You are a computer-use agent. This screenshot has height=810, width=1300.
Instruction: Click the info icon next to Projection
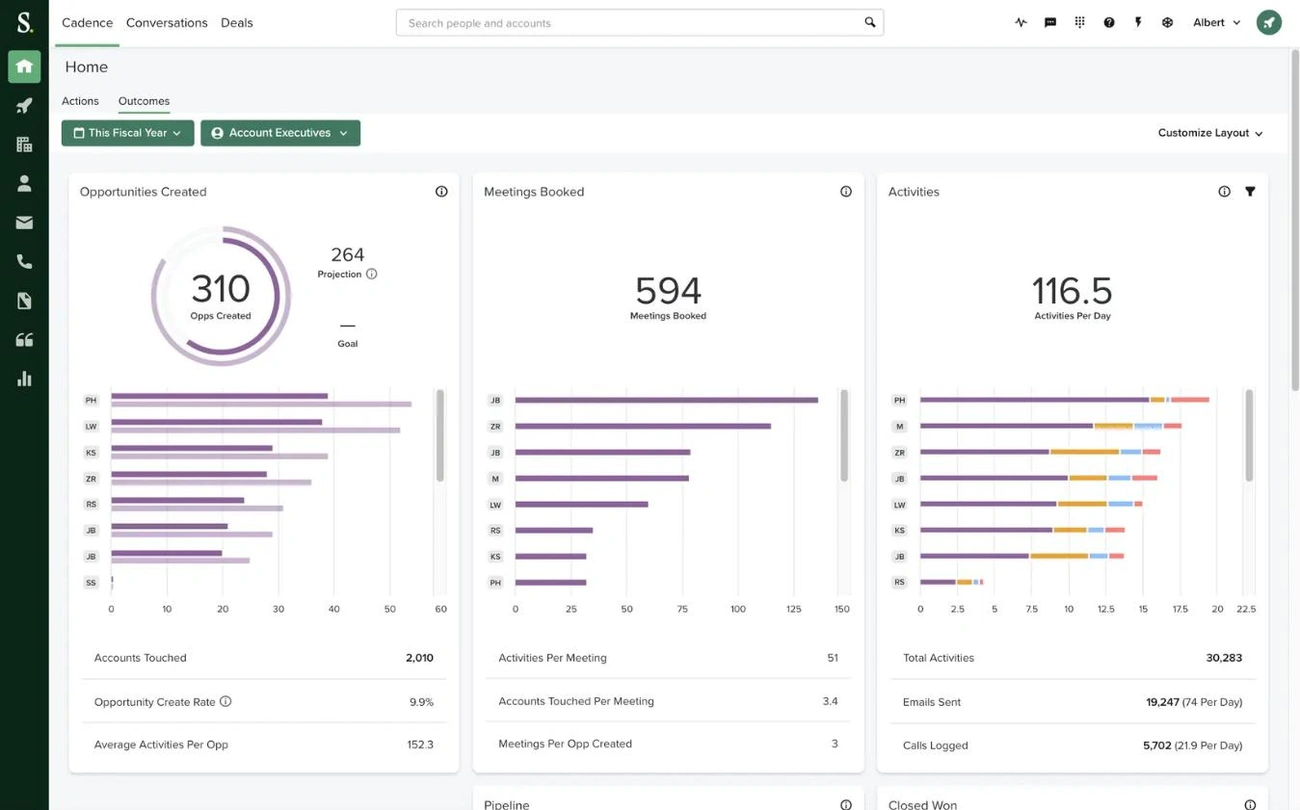[x=371, y=273]
